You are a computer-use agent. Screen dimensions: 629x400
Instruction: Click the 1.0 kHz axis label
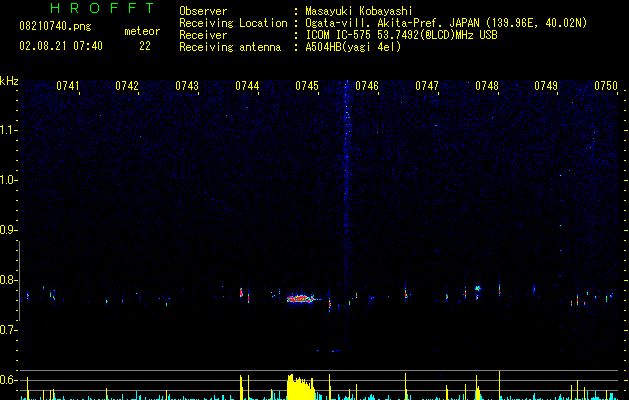click(x=8, y=180)
